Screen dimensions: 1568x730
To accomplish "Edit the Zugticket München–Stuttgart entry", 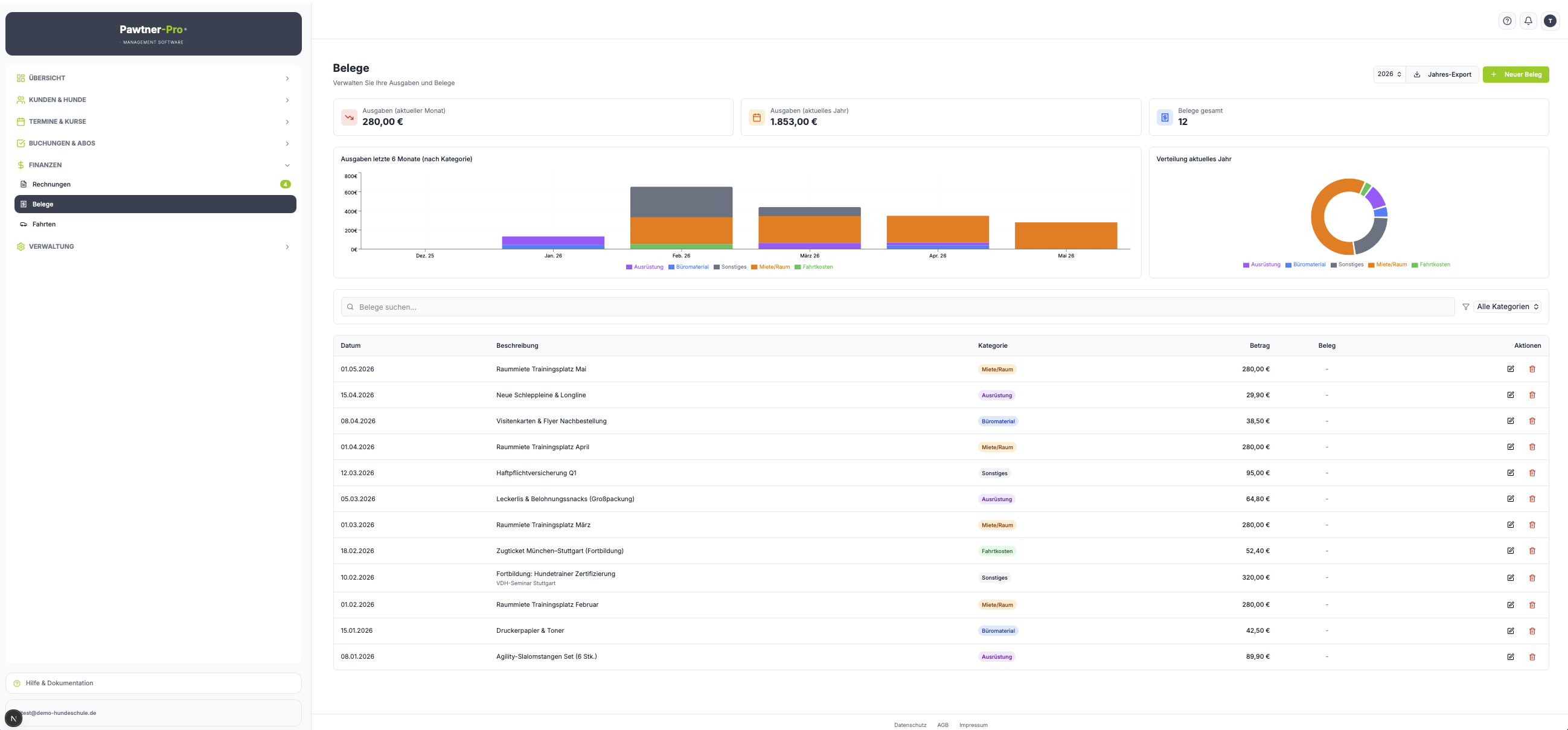I will [x=1511, y=551].
